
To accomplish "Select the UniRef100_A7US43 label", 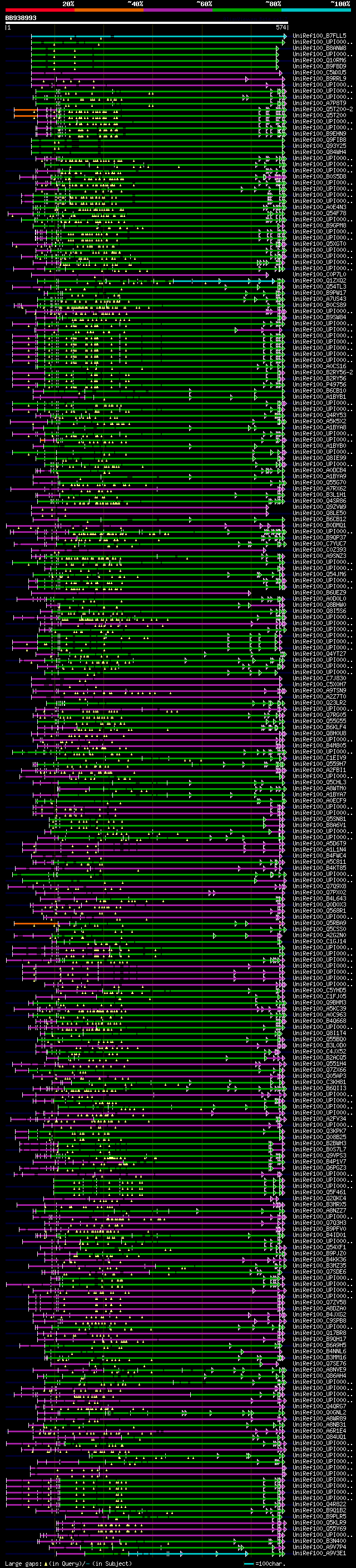I will (319, 299).
